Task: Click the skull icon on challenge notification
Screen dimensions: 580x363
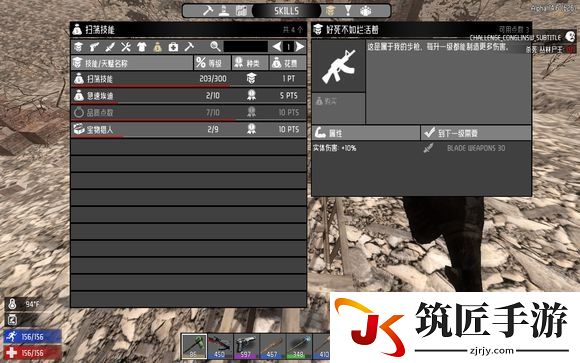Action: point(570,36)
